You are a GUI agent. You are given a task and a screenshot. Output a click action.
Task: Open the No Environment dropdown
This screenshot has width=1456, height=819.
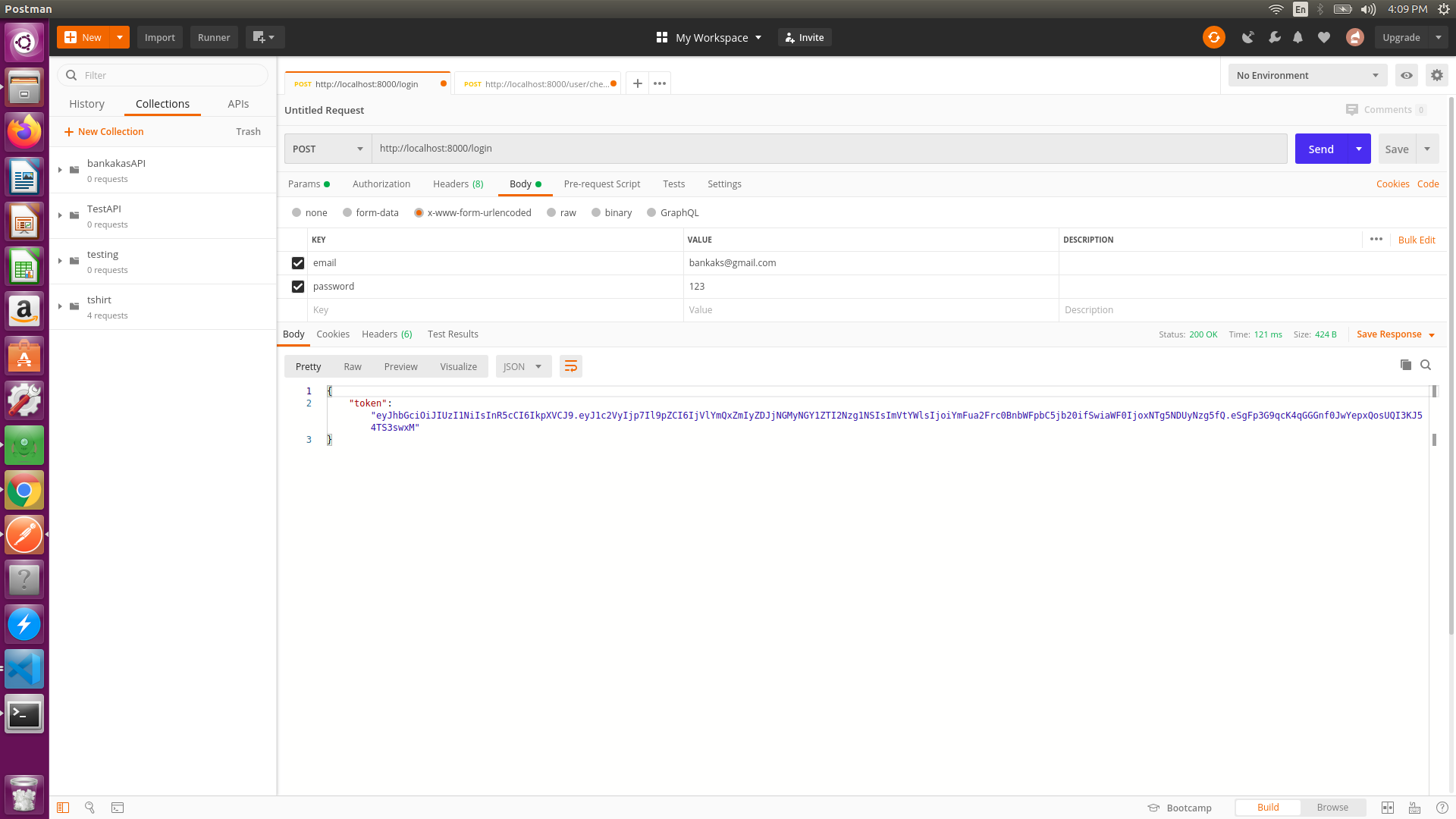coord(1307,75)
